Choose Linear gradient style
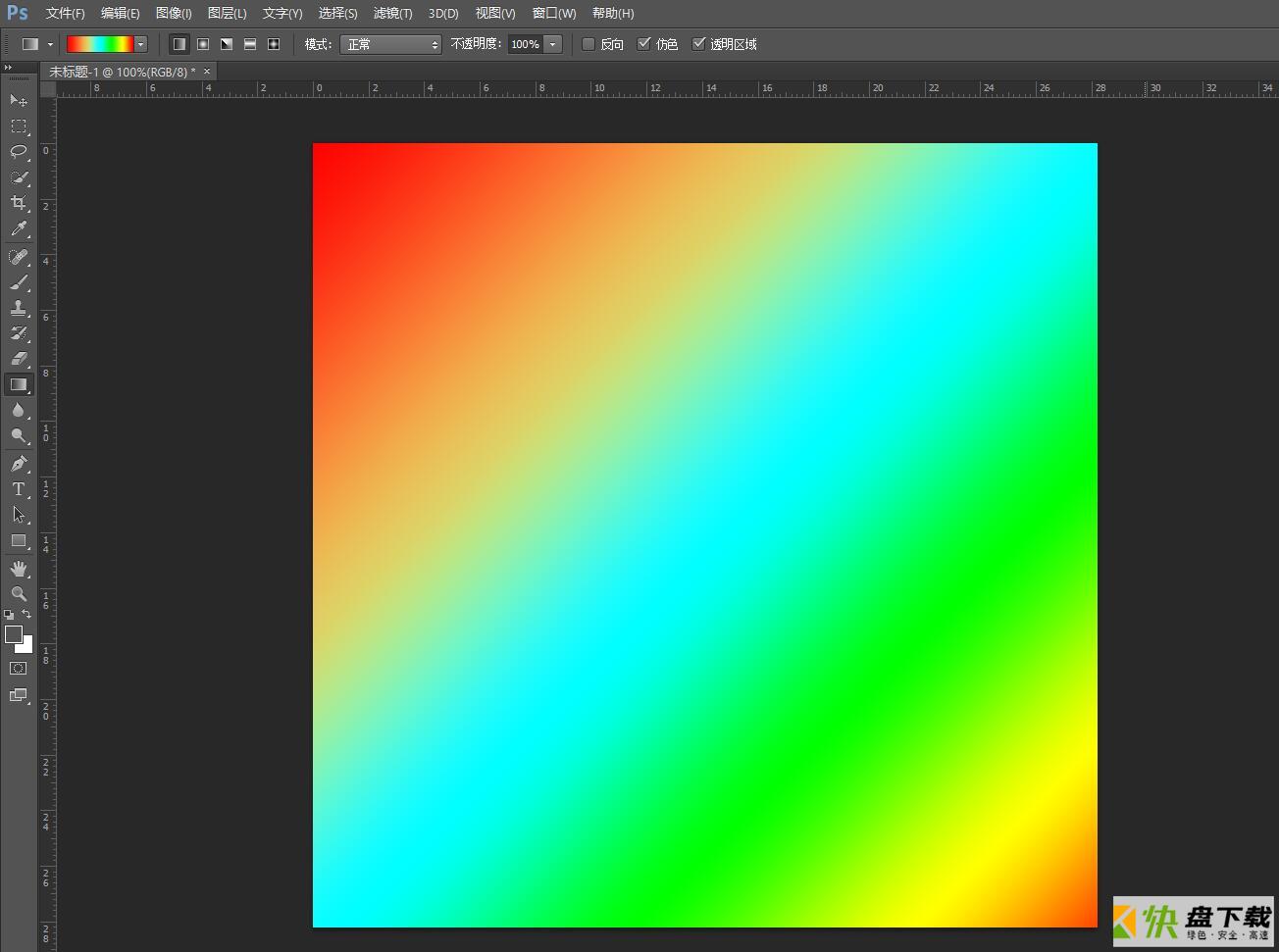 click(x=179, y=44)
